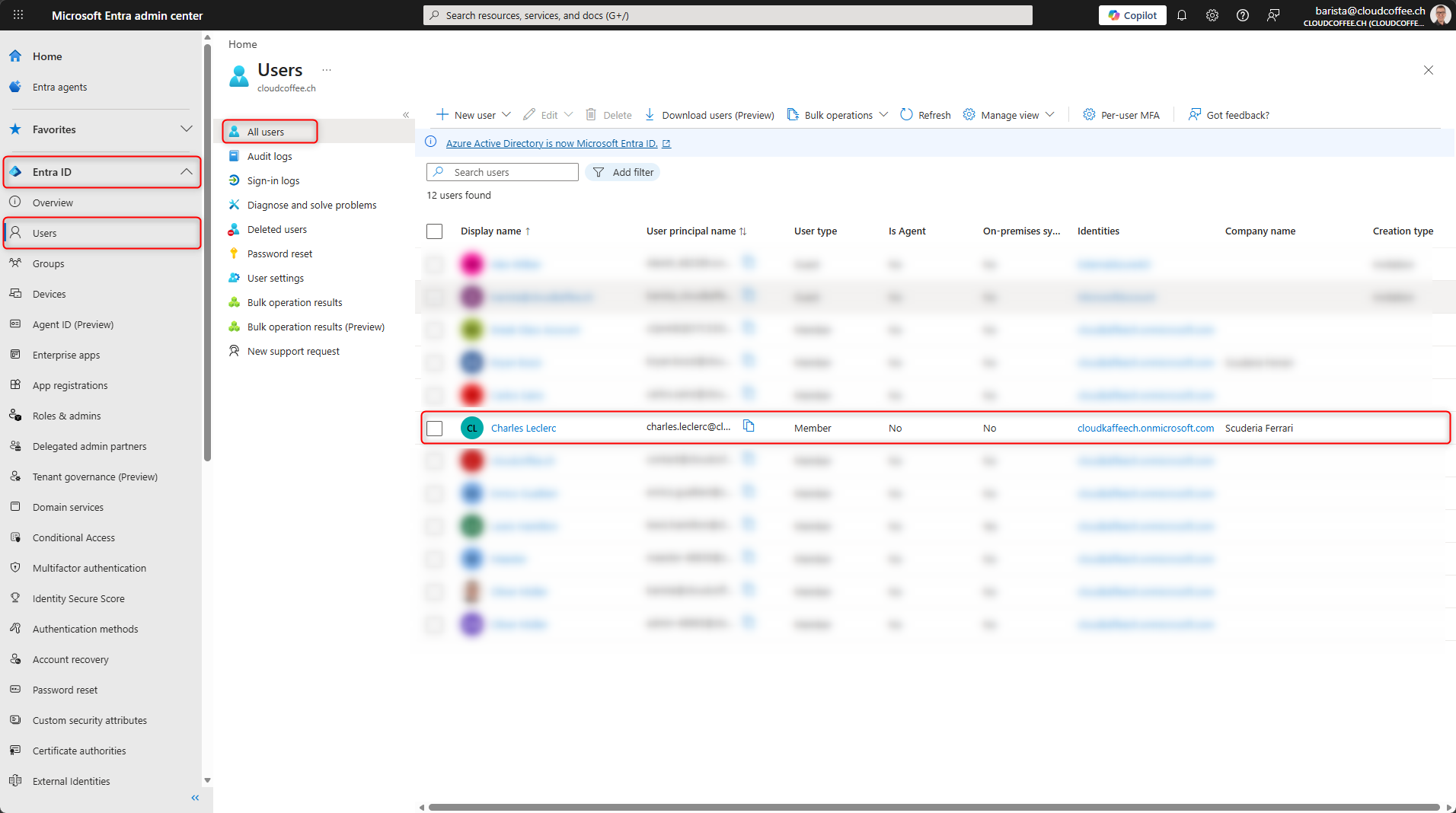
Task: Expand the Favorites section
Action: 186,129
